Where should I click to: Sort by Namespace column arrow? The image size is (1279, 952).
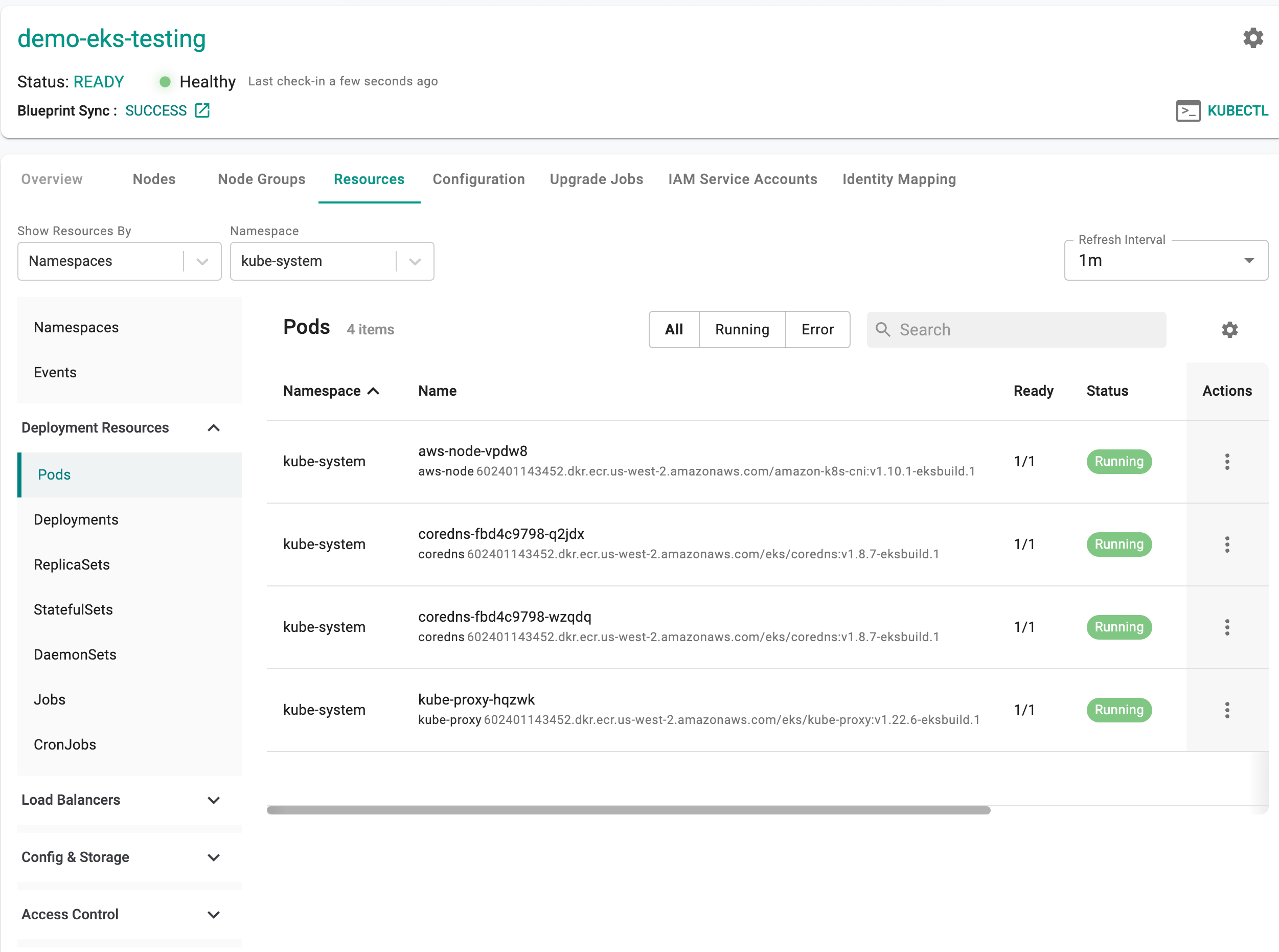373,391
